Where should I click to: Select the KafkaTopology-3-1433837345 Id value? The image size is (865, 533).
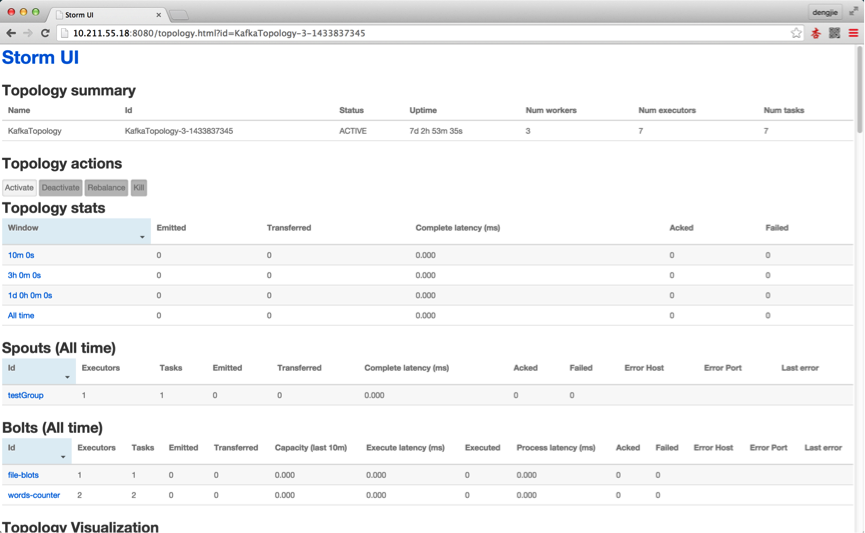[x=179, y=131]
